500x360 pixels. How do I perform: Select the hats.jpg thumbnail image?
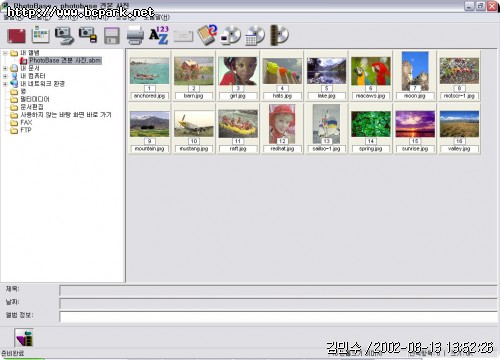click(x=282, y=71)
